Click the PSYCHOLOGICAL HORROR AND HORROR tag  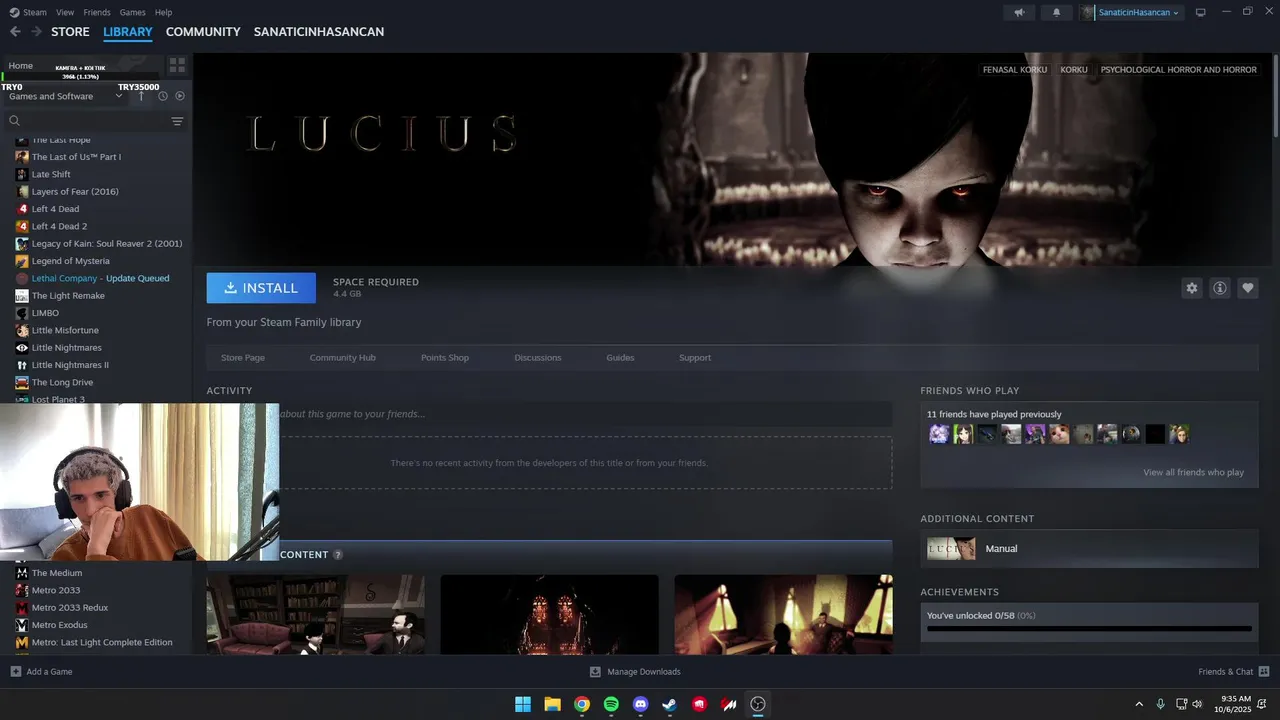point(1178,70)
